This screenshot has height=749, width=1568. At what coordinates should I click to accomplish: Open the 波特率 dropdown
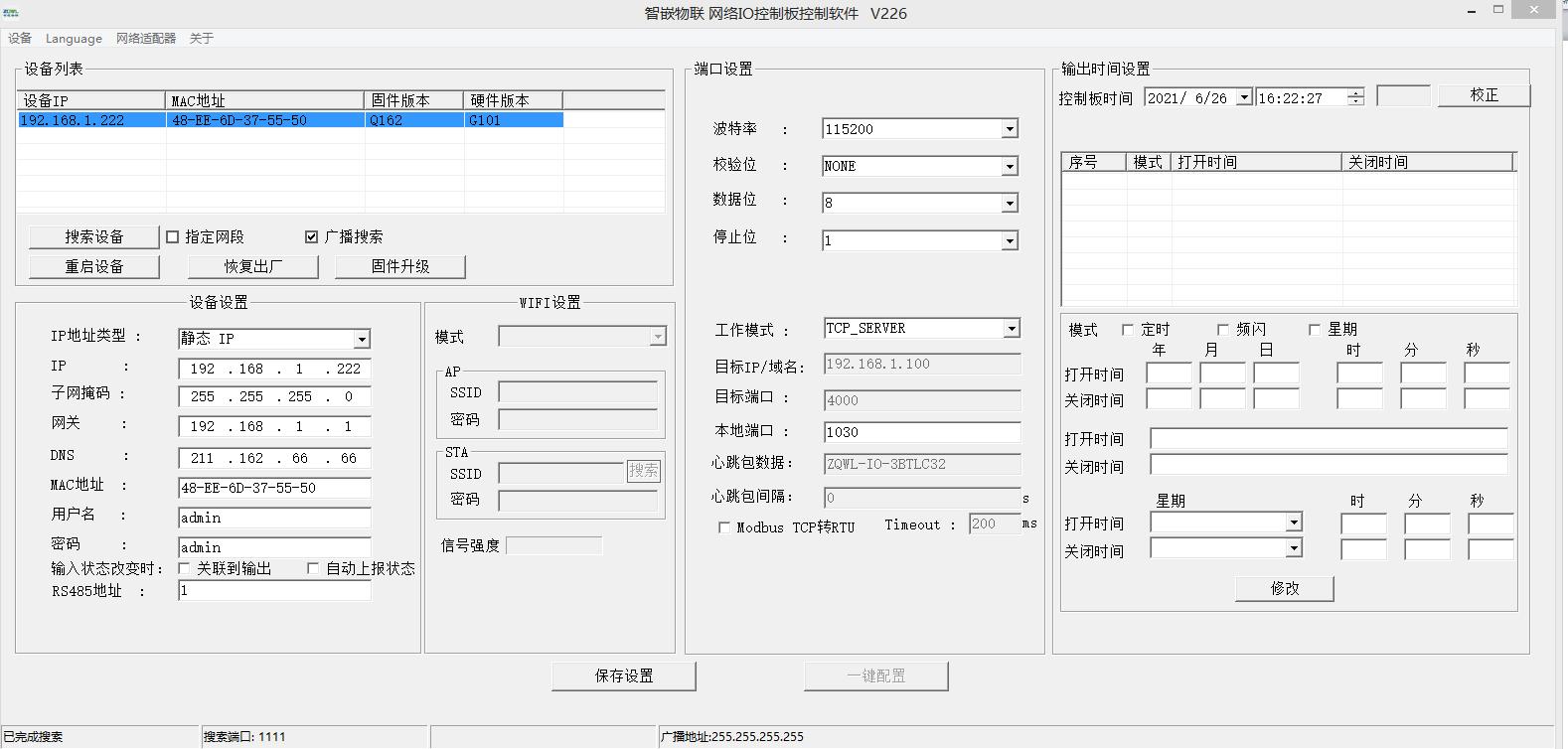coord(1010,129)
